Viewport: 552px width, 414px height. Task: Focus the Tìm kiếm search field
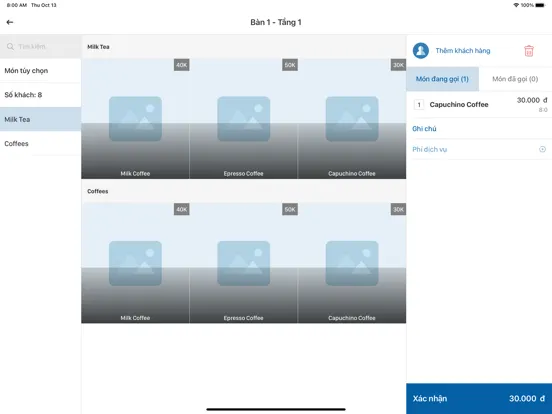tap(40, 46)
